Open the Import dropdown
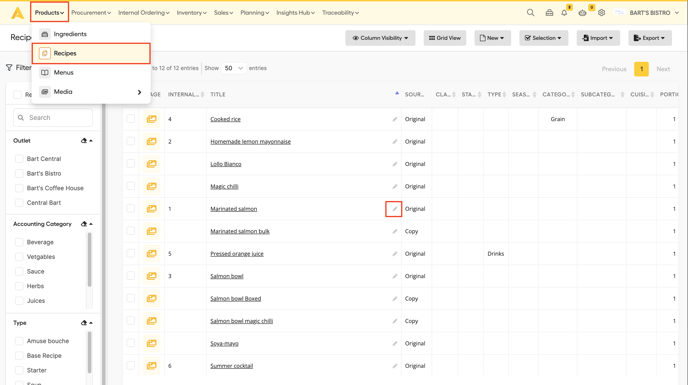This screenshot has width=688, height=385. [x=598, y=38]
